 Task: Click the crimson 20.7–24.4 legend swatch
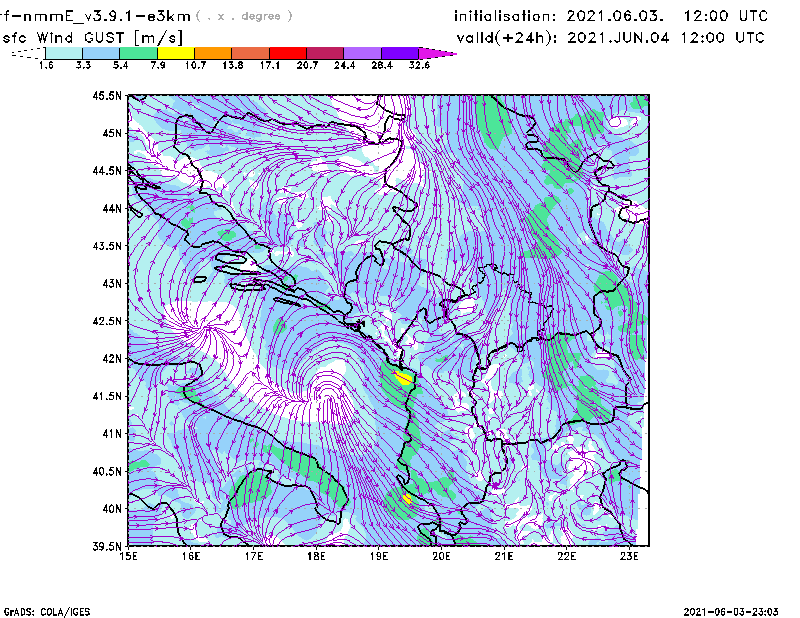pyautogui.click(x=325, y=53)
